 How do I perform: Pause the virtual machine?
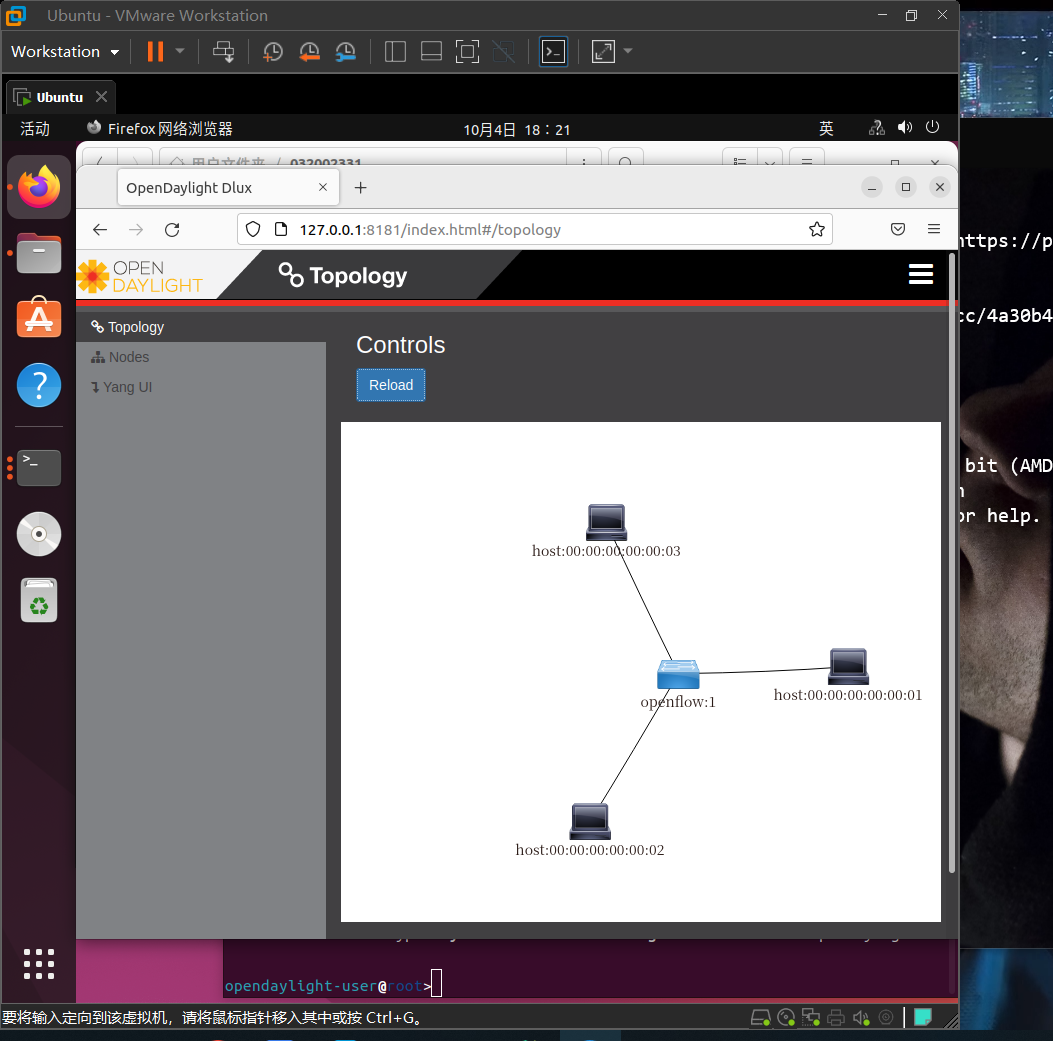155,52
